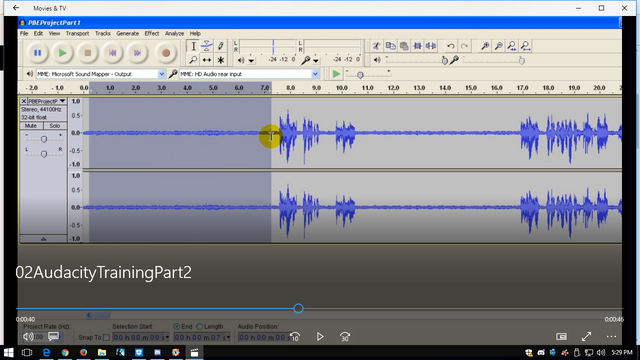
Task: Click the Undo arrow icon
Action: [x=451, y=46]
